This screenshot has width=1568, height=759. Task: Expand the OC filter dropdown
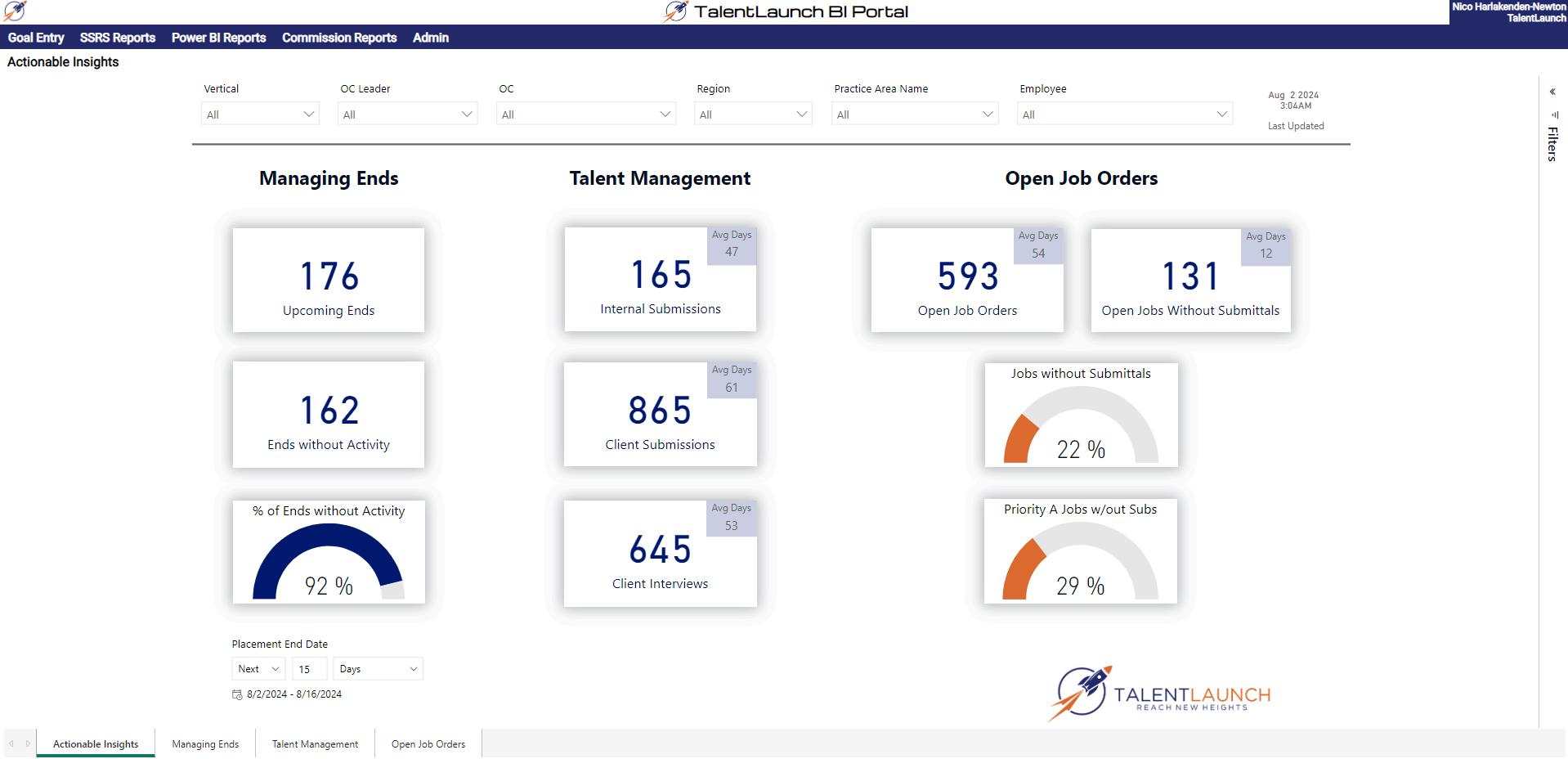[586, 114]
